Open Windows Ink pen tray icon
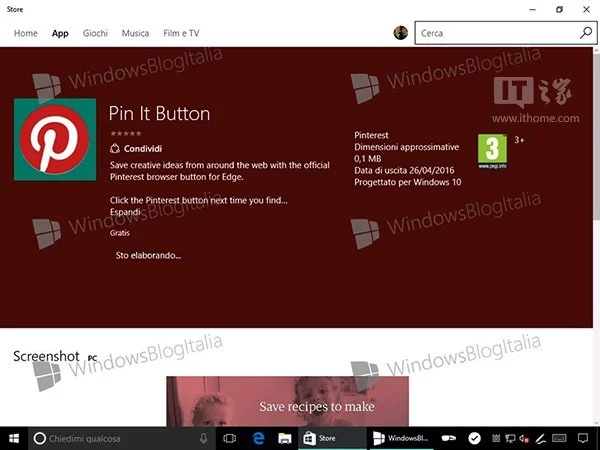The width and height of the screenshot is (600, 450). [x=540, y=439]
